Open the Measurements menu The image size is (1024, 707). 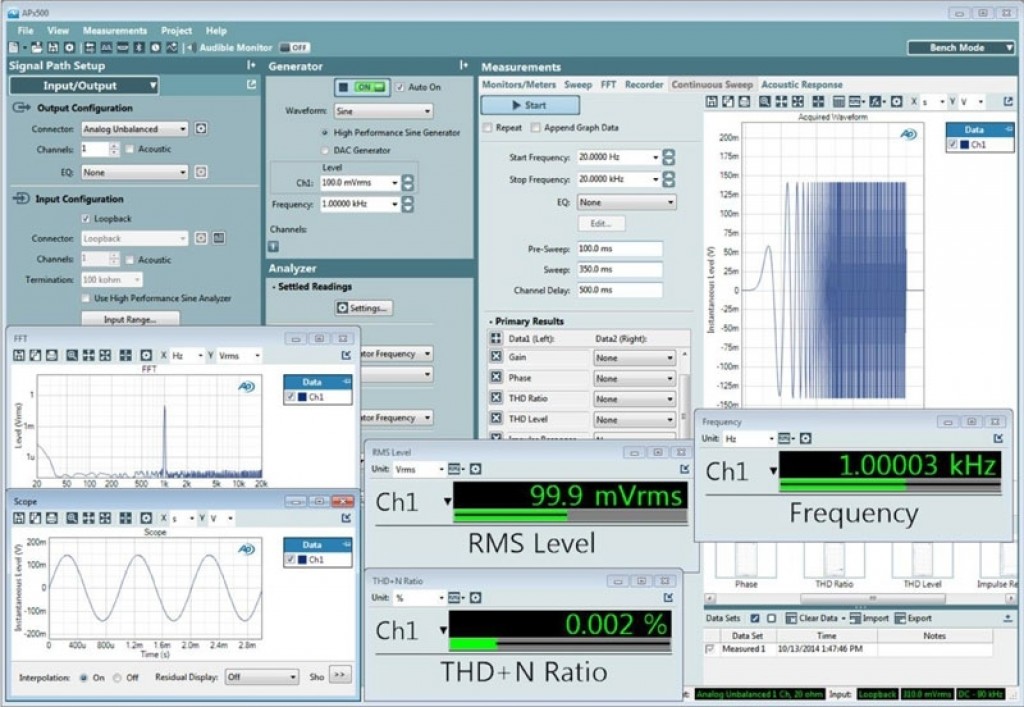[x=115, y=29]
